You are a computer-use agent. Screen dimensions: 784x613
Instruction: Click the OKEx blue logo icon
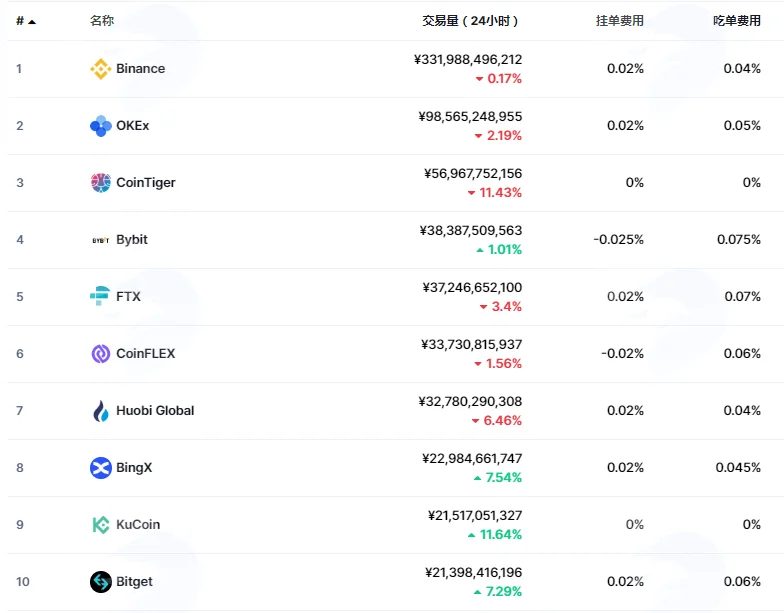coord(100,126)
